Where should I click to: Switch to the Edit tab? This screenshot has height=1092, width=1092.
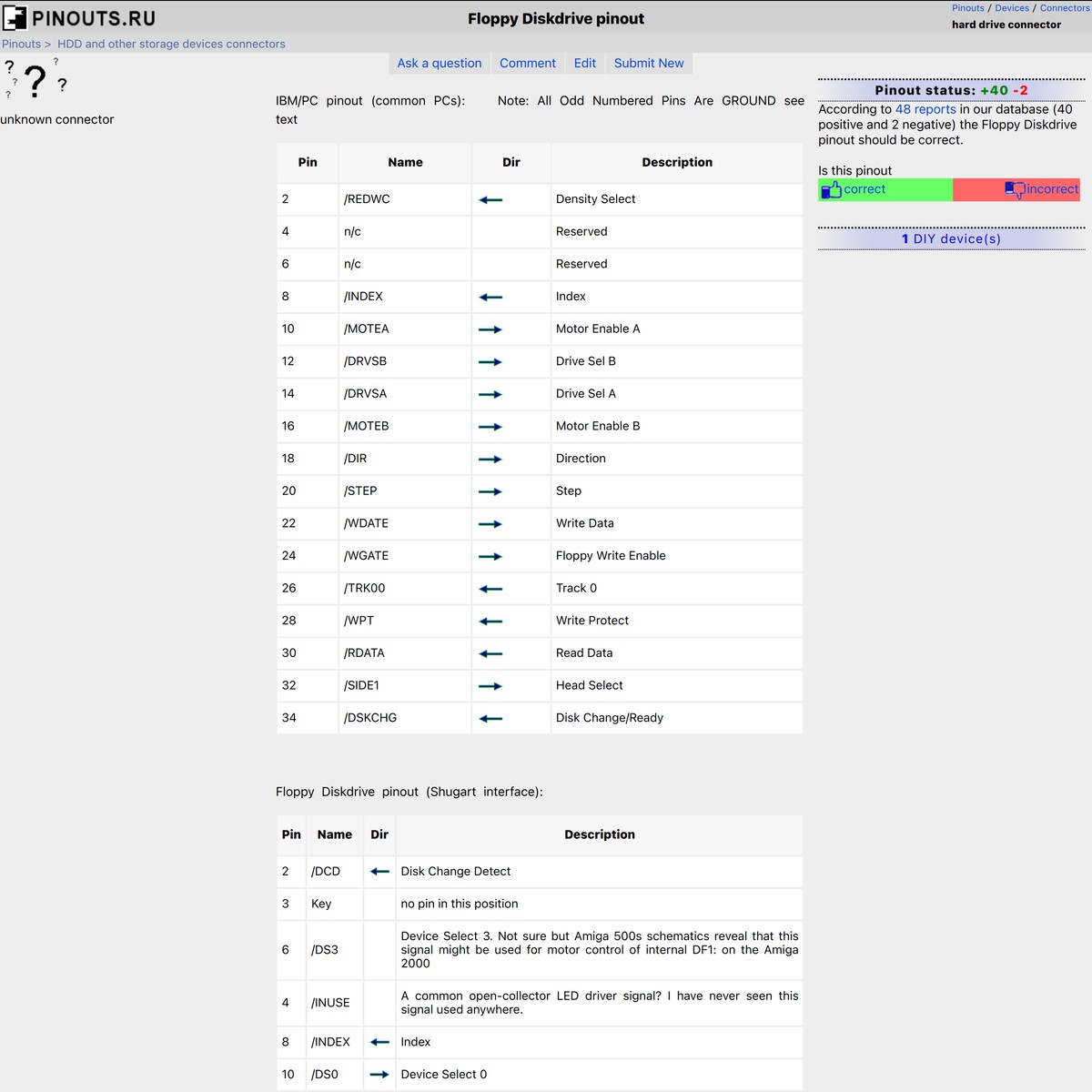(584, 63)
